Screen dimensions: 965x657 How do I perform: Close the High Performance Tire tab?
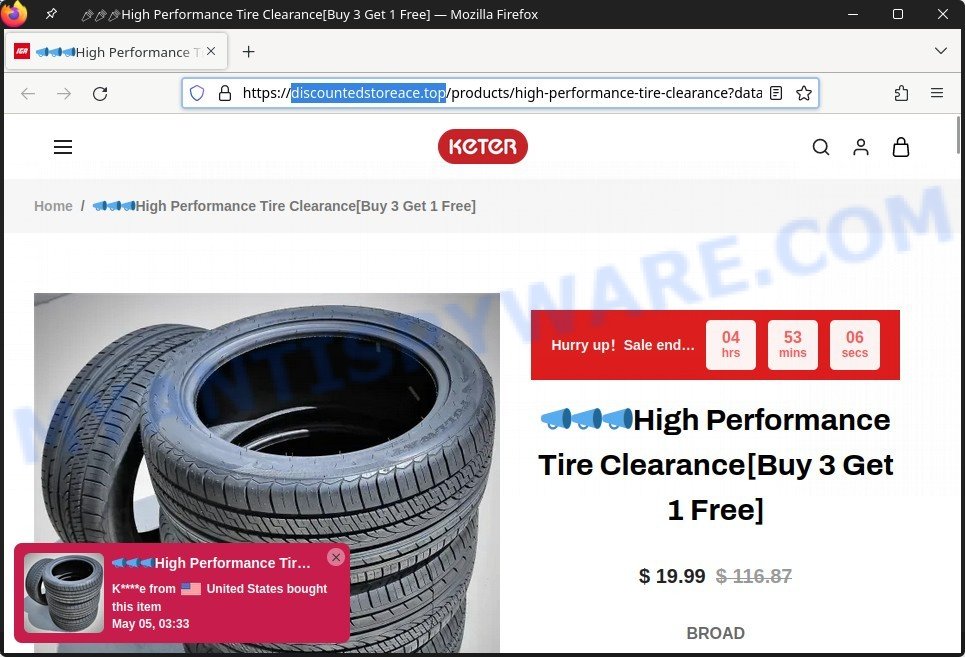(x=211, y=52)
